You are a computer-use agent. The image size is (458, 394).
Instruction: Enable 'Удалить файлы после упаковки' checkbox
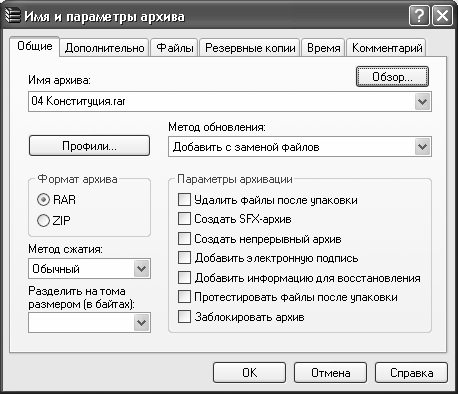(184, 200)
